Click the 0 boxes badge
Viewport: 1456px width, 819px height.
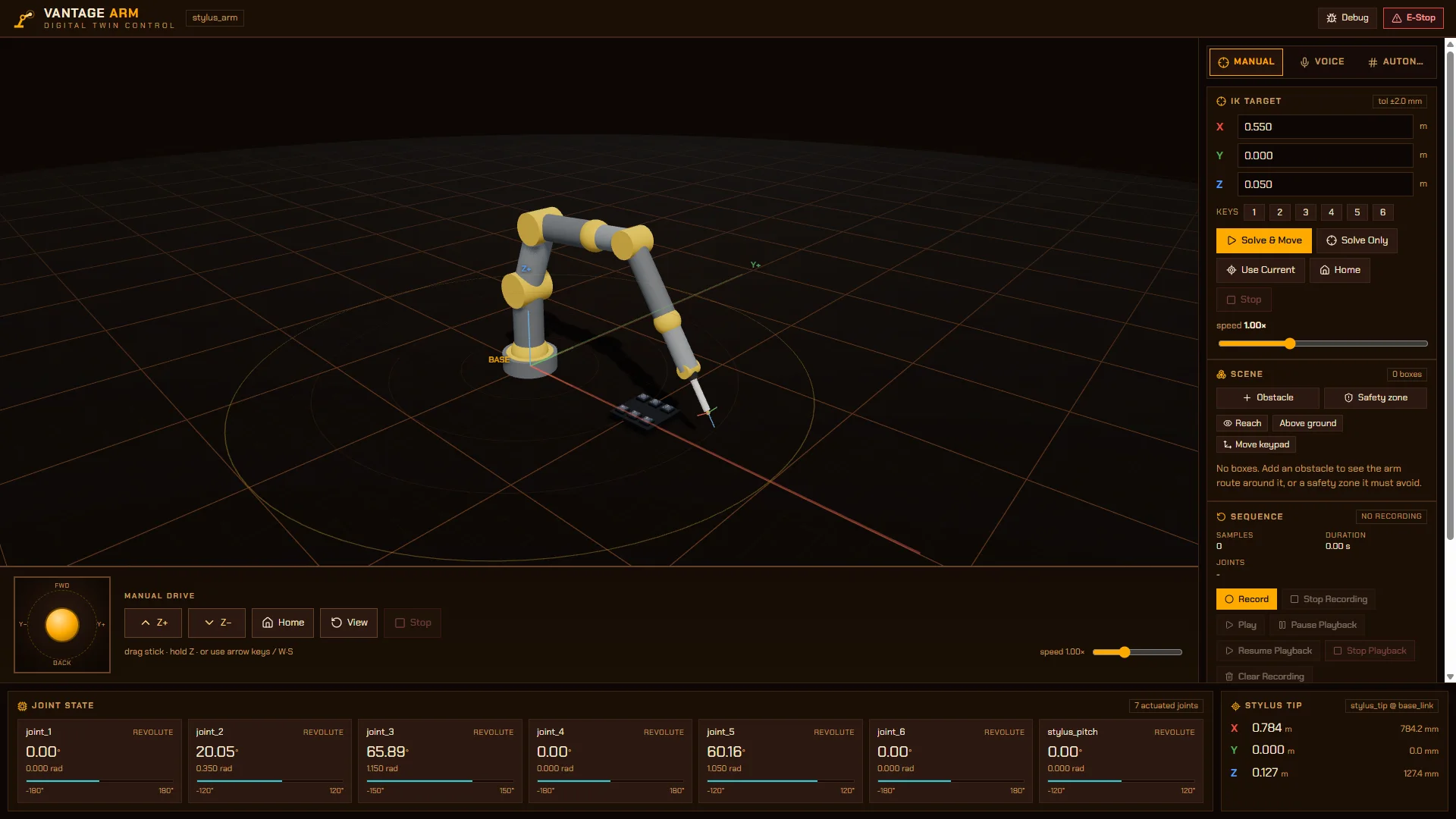click(1407, 374)
